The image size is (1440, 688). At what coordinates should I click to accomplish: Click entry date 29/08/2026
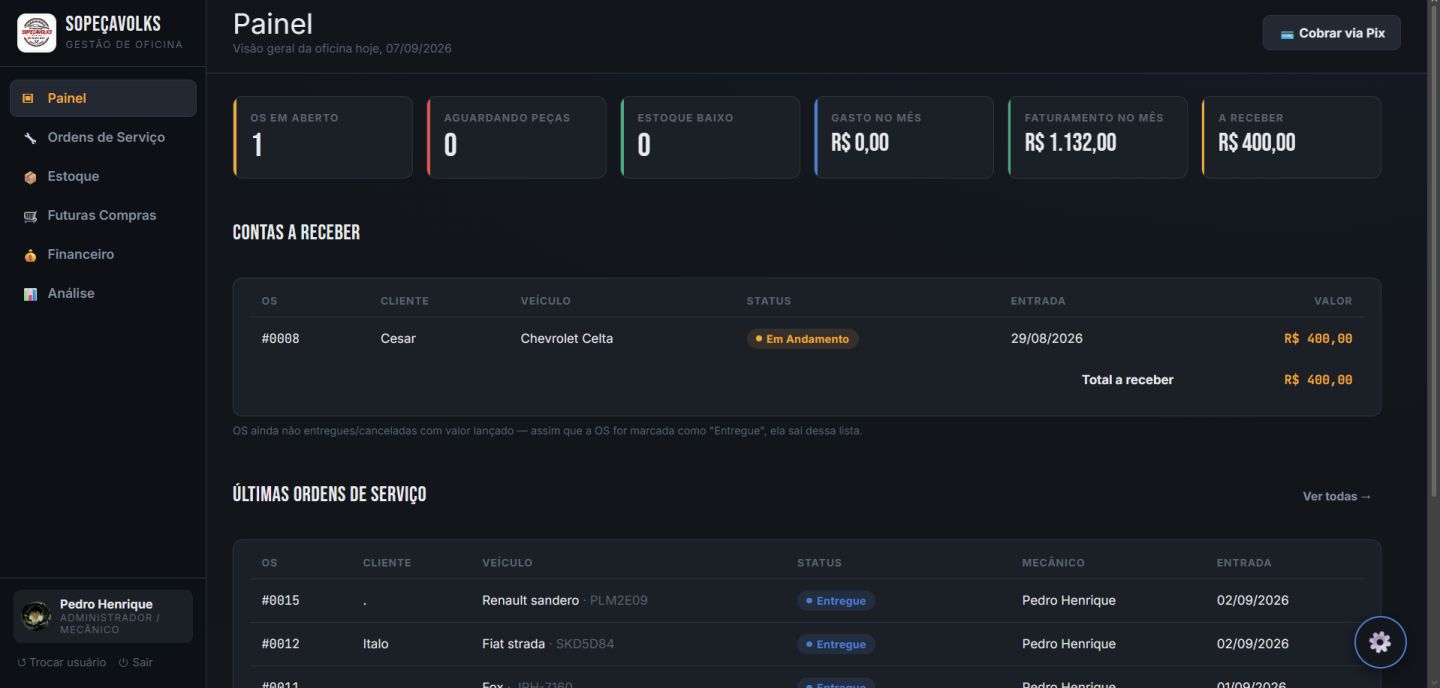tap(1047, 338)
